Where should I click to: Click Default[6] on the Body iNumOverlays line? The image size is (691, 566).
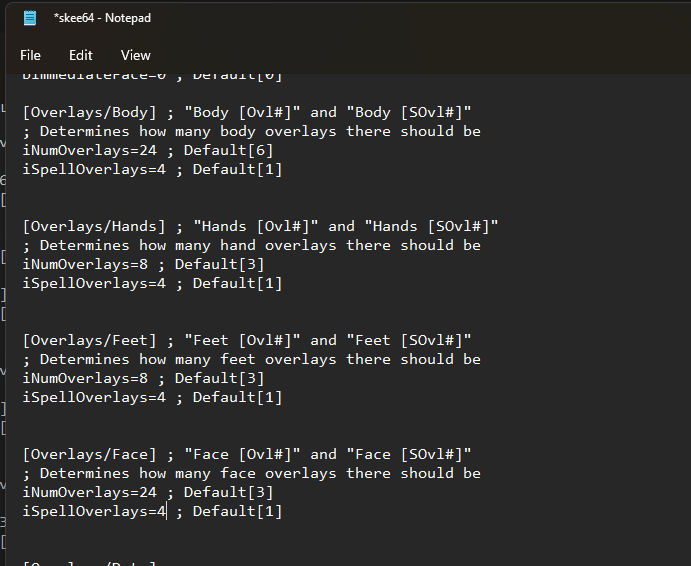coord(229,150)
